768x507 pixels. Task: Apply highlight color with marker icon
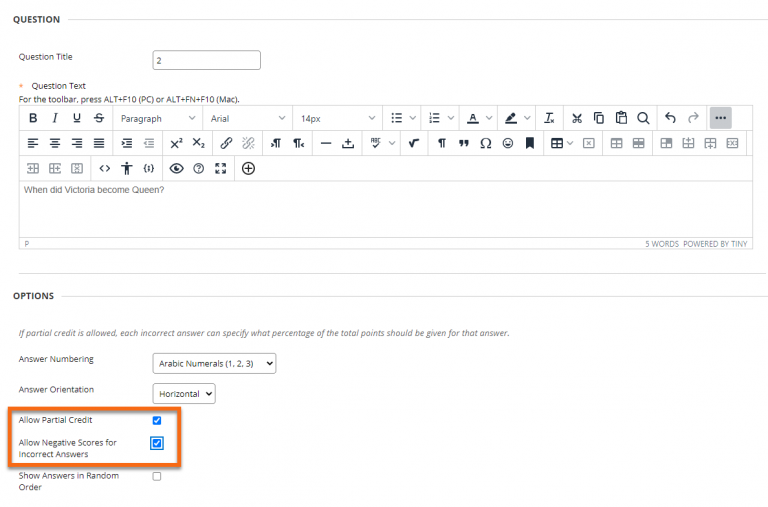[510, 118]
